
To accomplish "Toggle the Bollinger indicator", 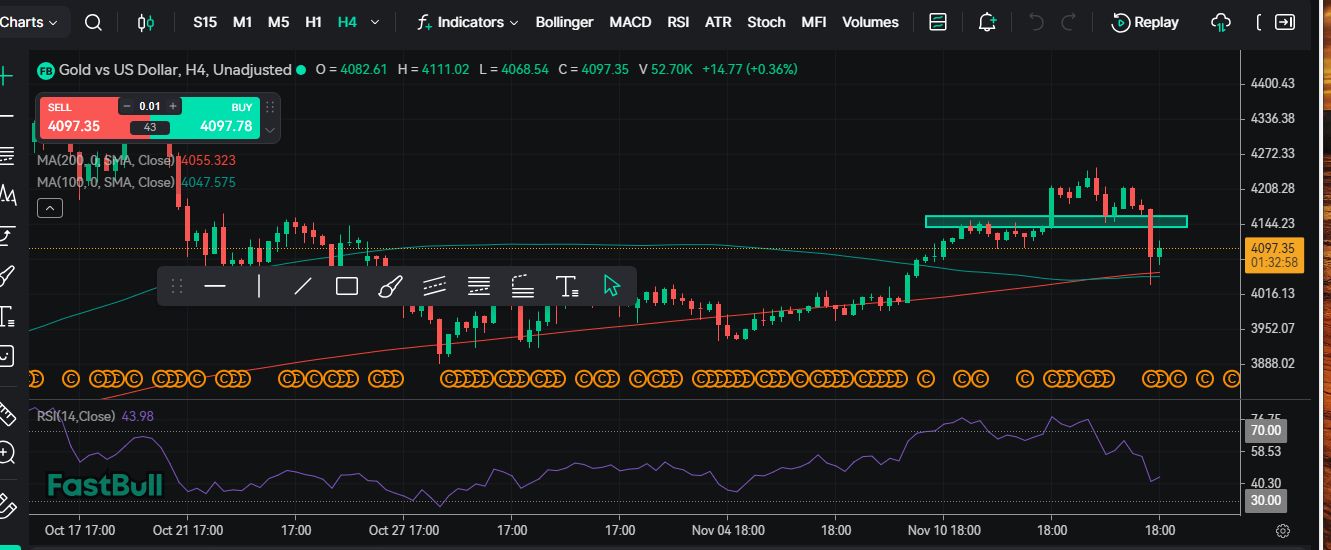I will coord(564,22).
